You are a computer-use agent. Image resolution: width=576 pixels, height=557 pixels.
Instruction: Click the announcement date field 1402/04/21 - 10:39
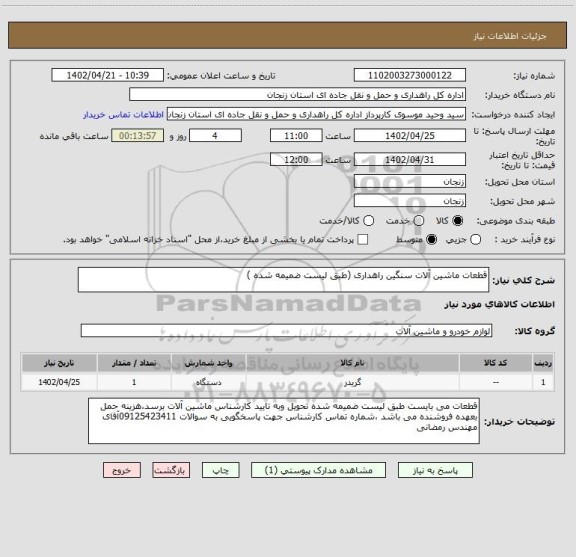click(108, 75)
